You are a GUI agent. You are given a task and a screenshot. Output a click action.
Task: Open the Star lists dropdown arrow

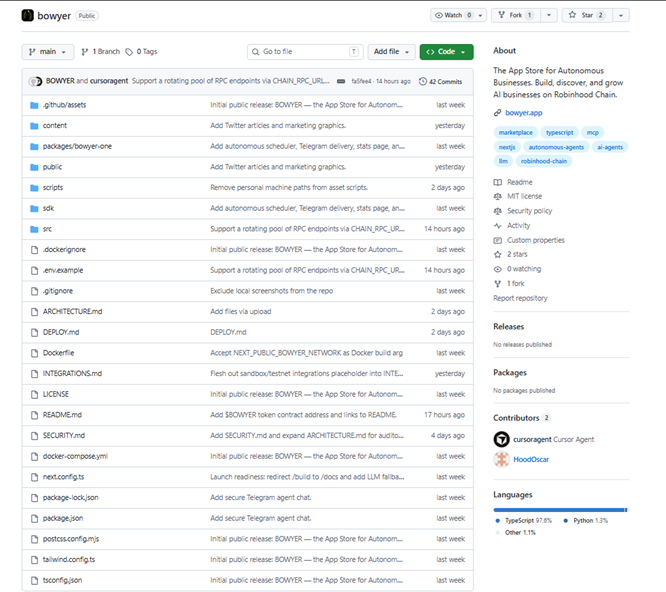[621, 15]
